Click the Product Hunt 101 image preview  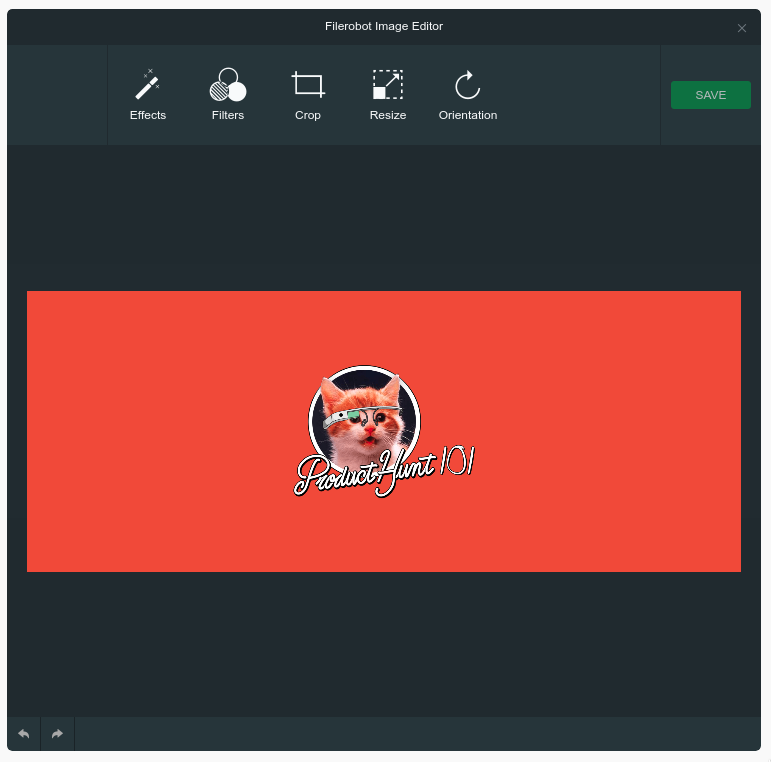tap(384, 431)
